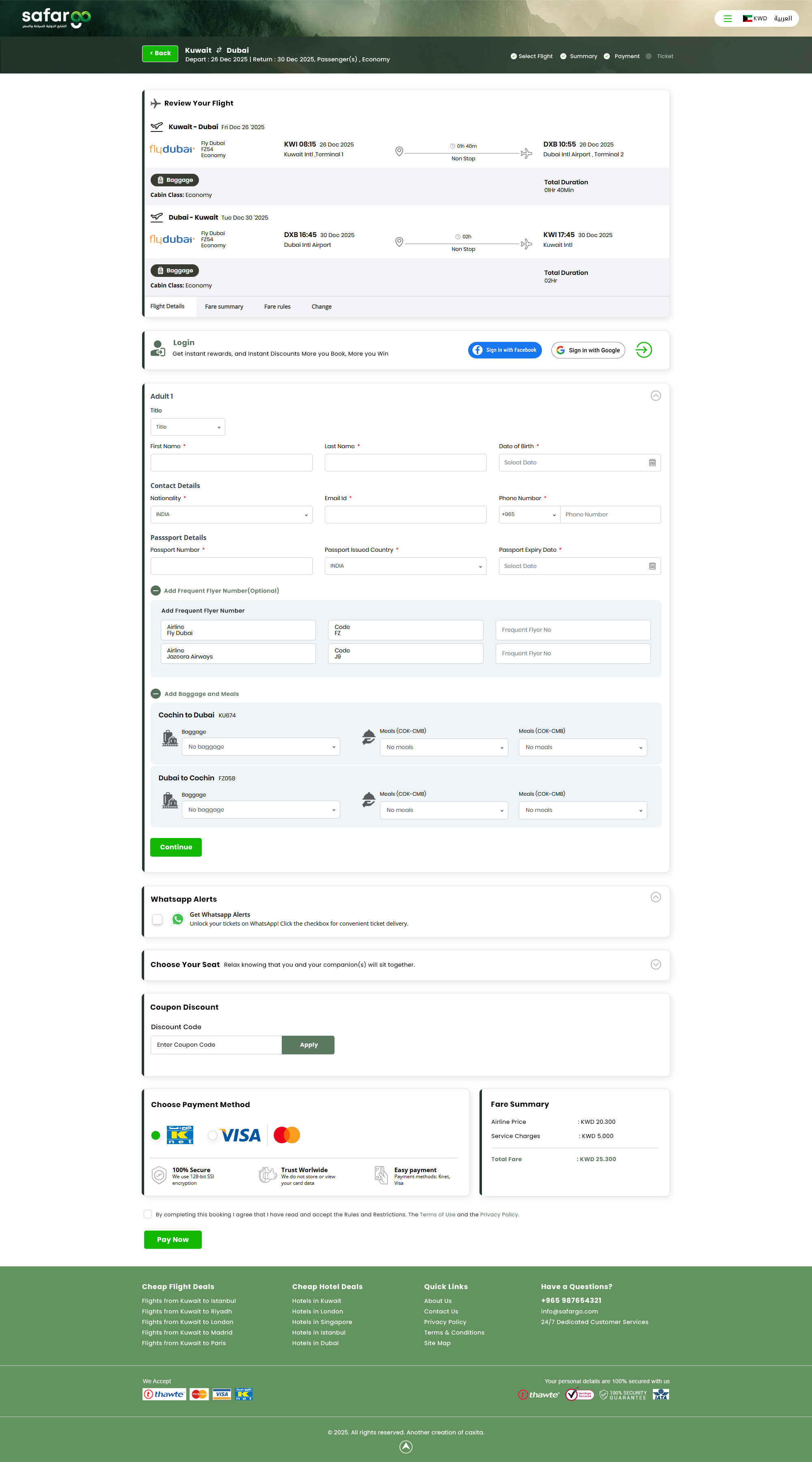Enable the Get Whatsapp Alerts checkbox

tap(157, 919)
